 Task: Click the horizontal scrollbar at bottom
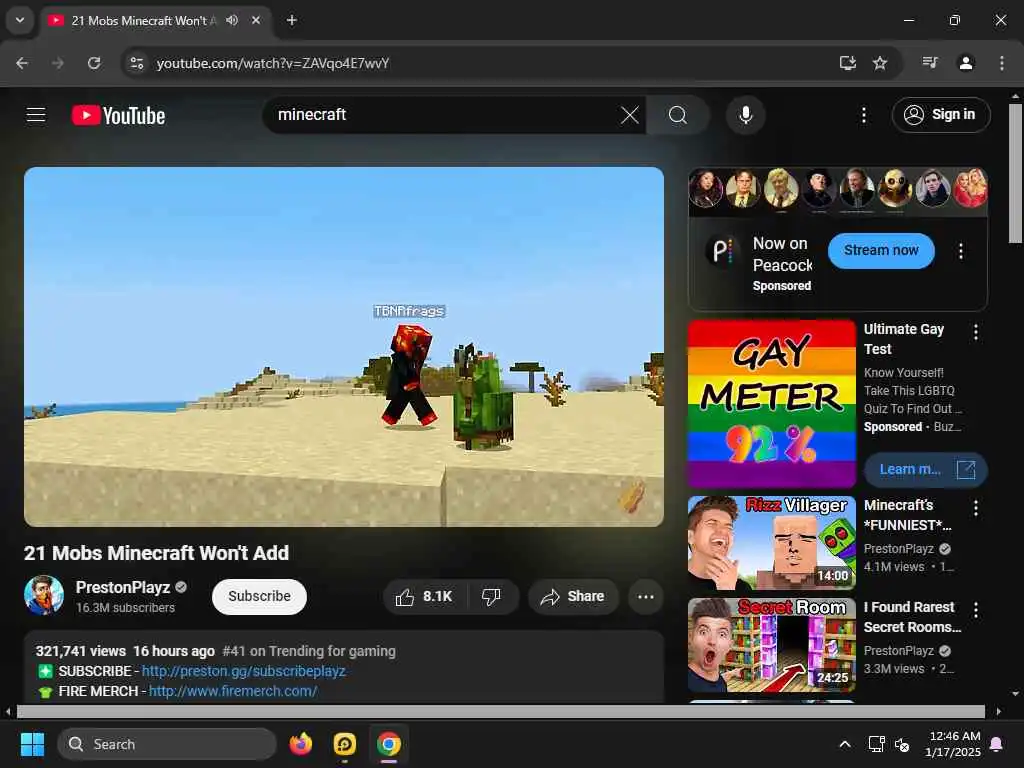pyautogui.click(x=500, y=711)
